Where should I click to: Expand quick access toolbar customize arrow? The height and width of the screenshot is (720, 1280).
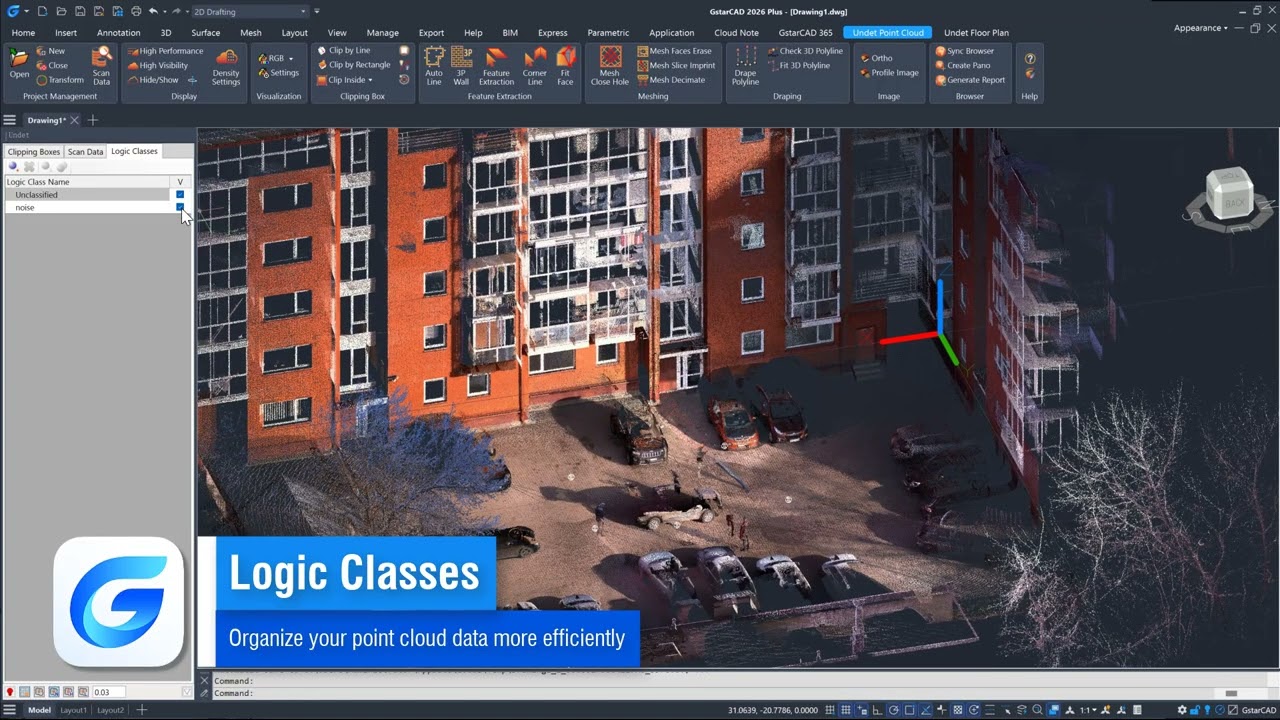(317, 11)
